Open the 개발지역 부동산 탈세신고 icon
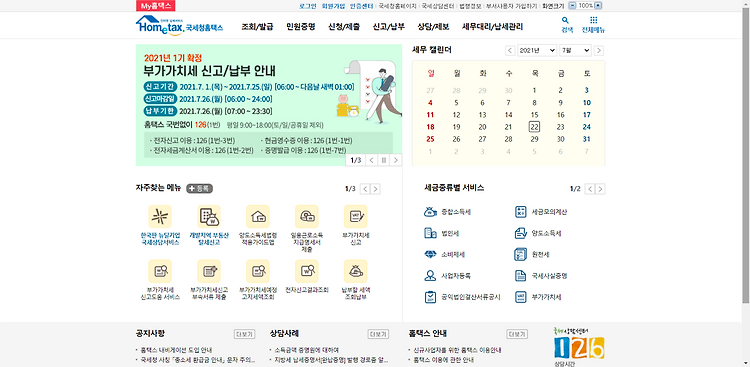This screenshot has width=750, height=367. click(x=209, y=217)
